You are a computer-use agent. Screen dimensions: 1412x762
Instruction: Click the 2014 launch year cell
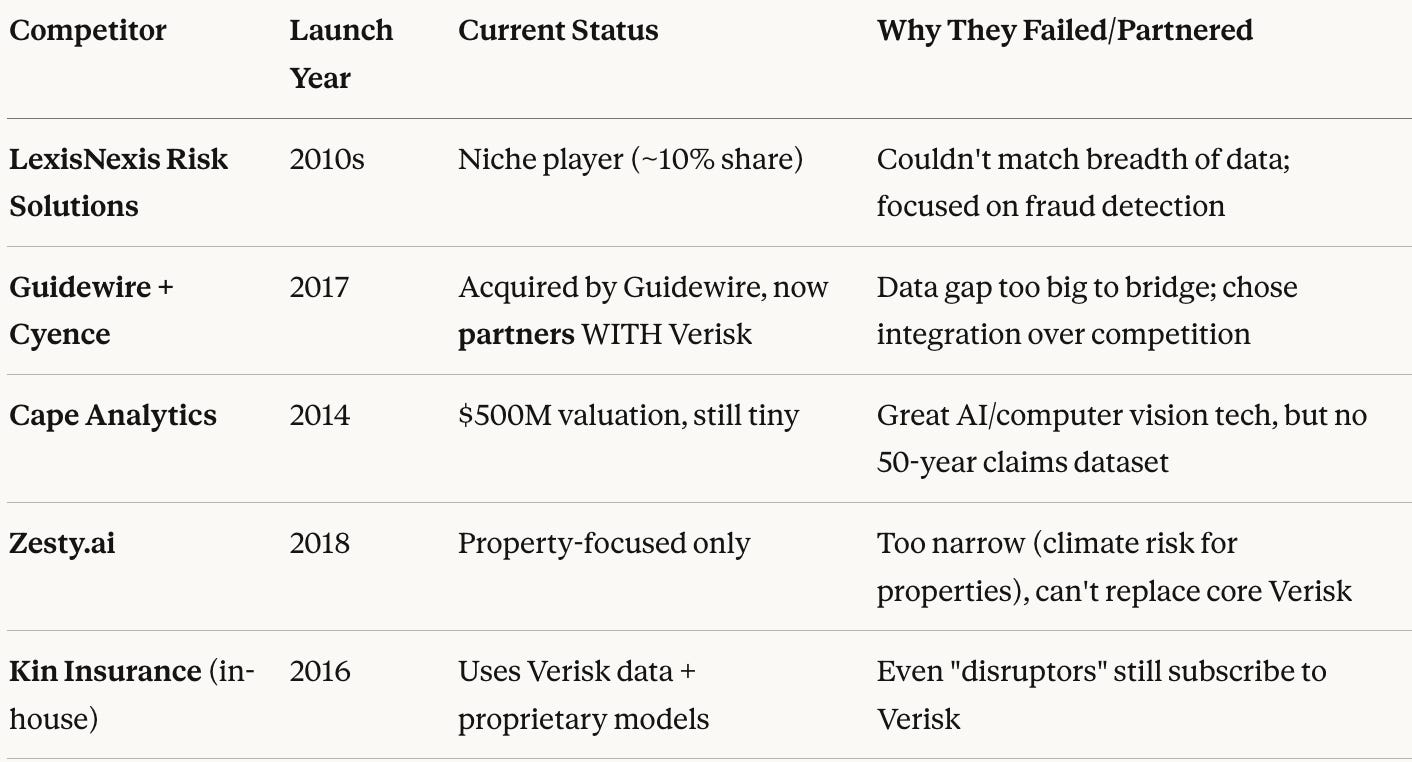coord(320,415)
